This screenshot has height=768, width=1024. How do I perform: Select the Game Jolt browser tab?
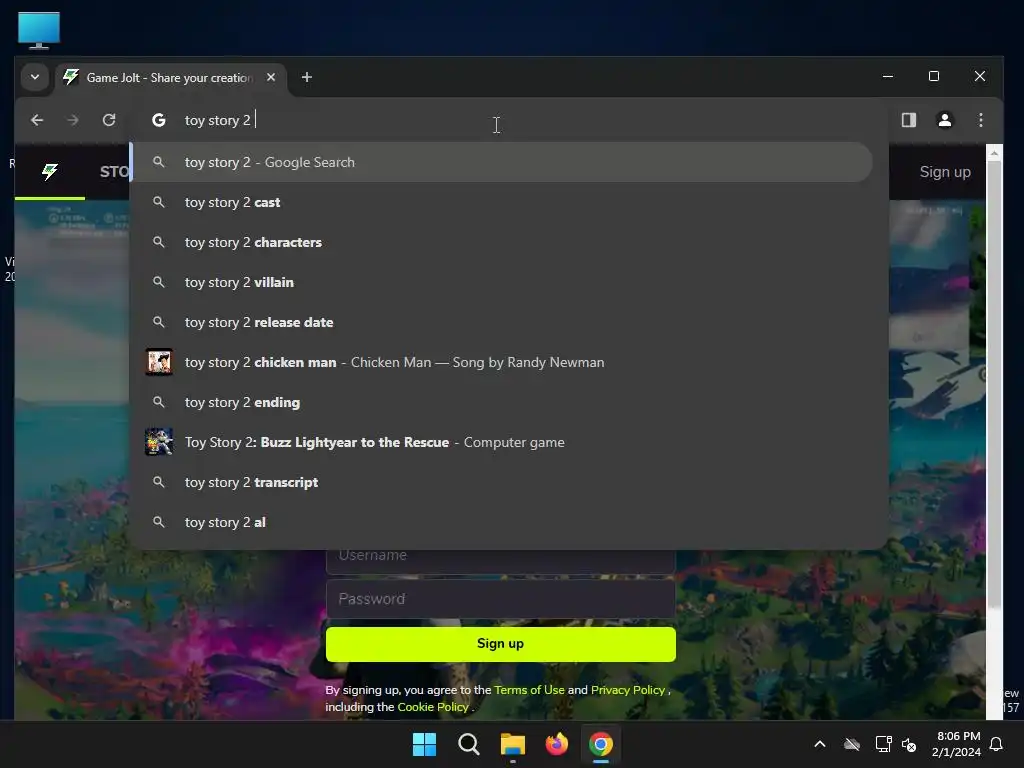click(171, 78)
